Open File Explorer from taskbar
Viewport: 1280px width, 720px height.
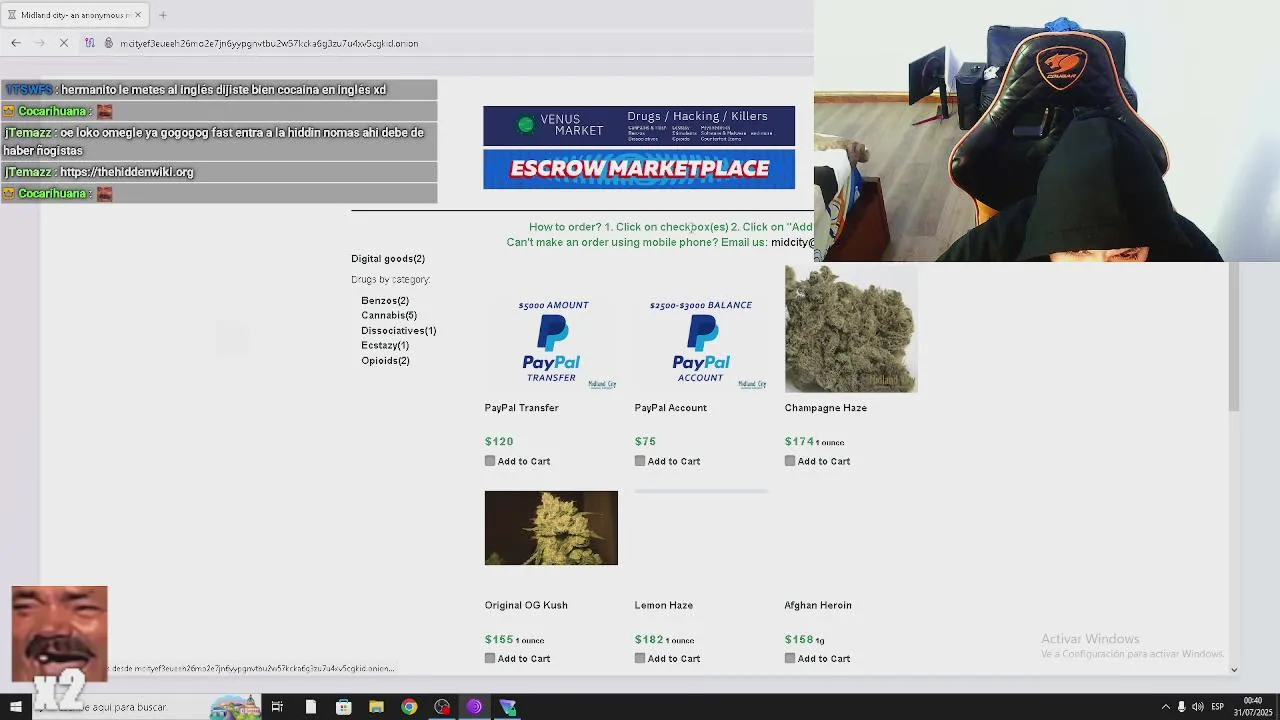[376, 707]
